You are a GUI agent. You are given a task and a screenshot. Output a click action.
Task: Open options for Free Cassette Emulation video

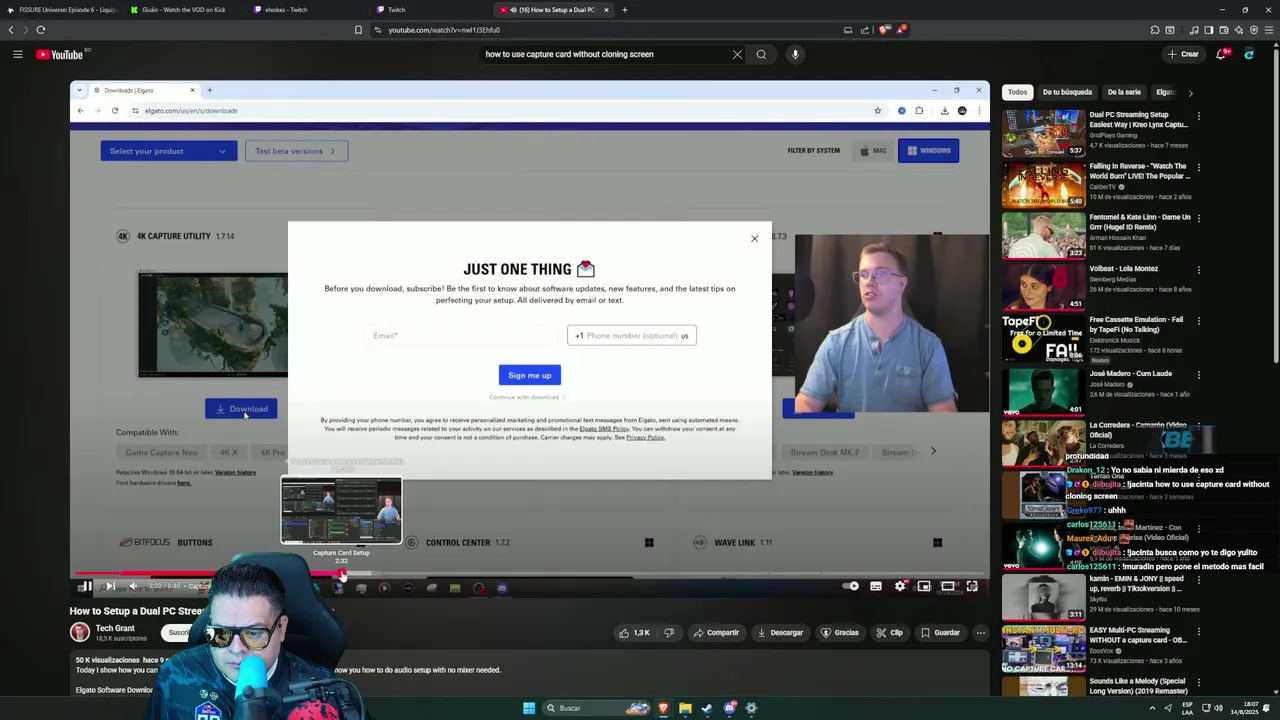(1198, 321)
